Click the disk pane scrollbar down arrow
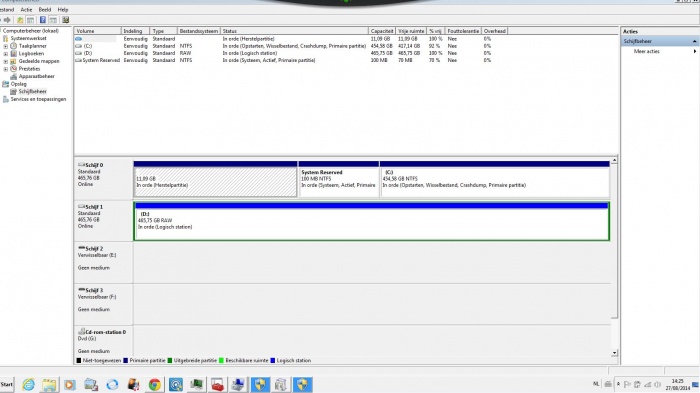Screen dimensions: 700x393 [614, 353]
